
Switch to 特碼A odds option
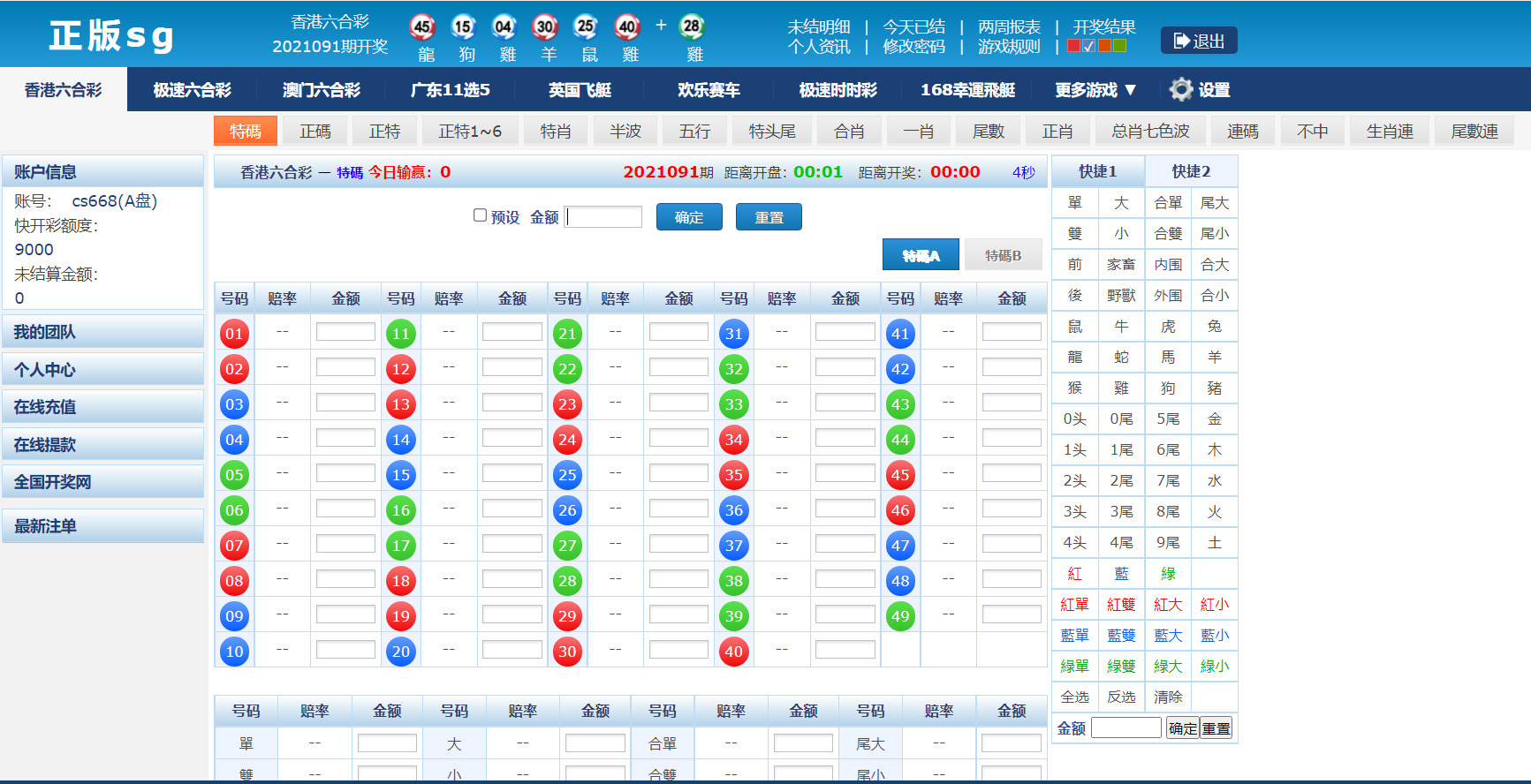point(921,255)
